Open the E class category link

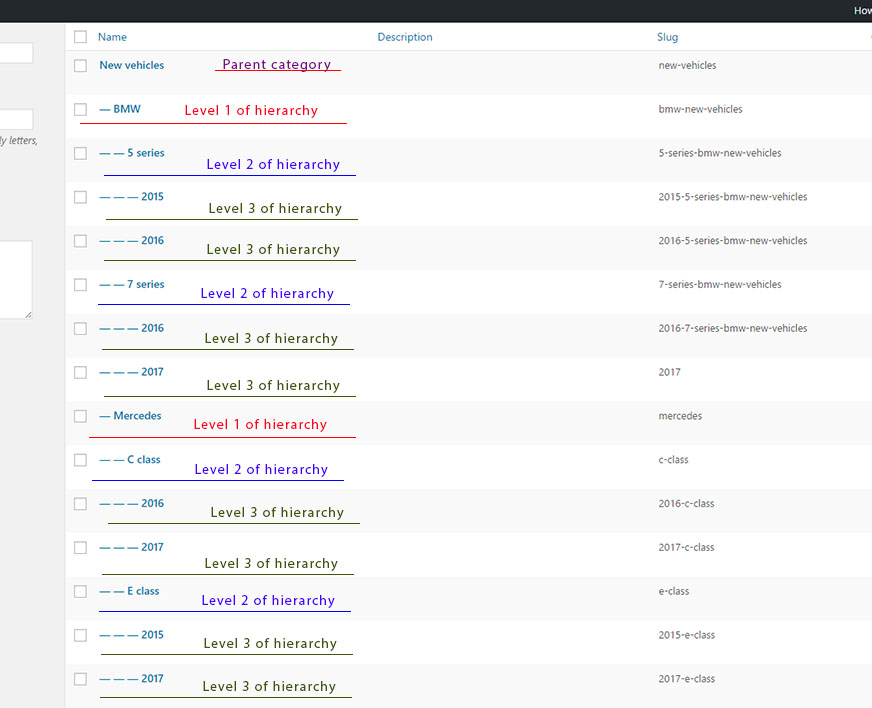(130, 591)
